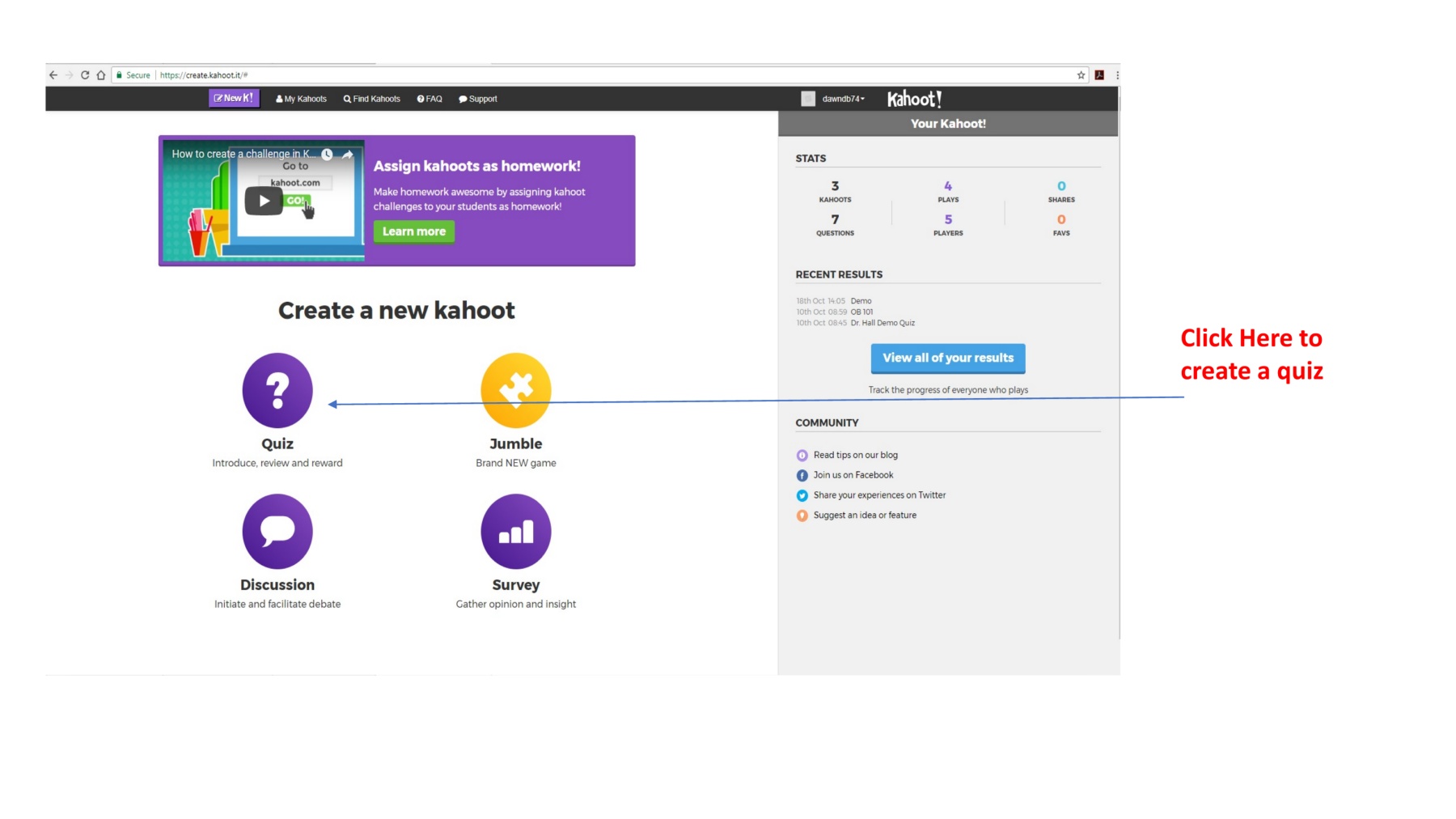Select the yellow Jumble puzzle icon
1456x819 pixels.
[515, 390]
